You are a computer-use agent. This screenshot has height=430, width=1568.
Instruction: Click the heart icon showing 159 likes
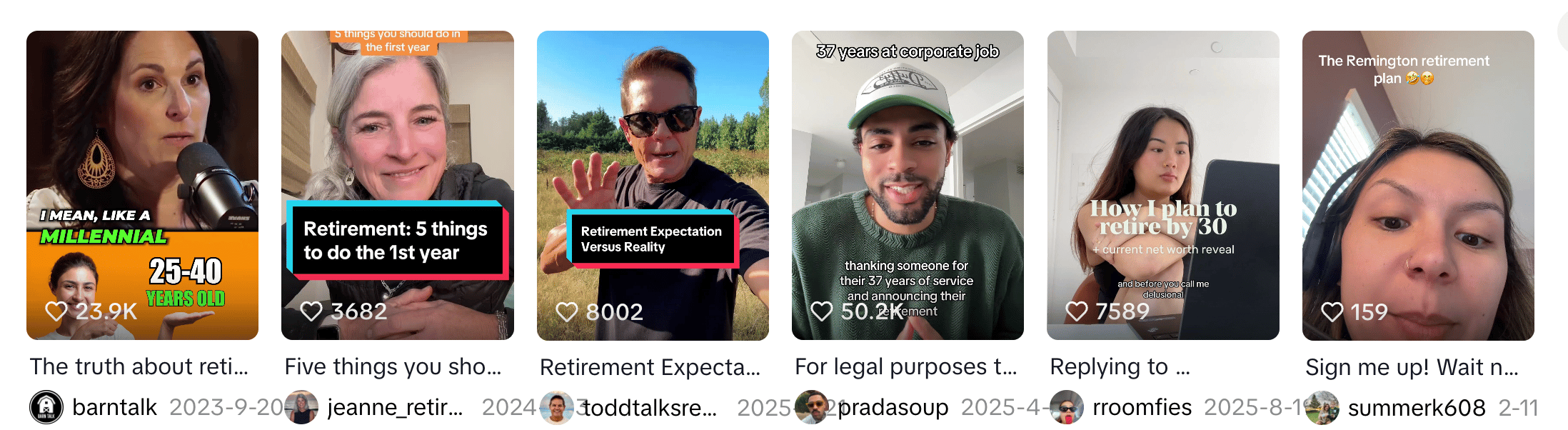[x=1332, y=311]
